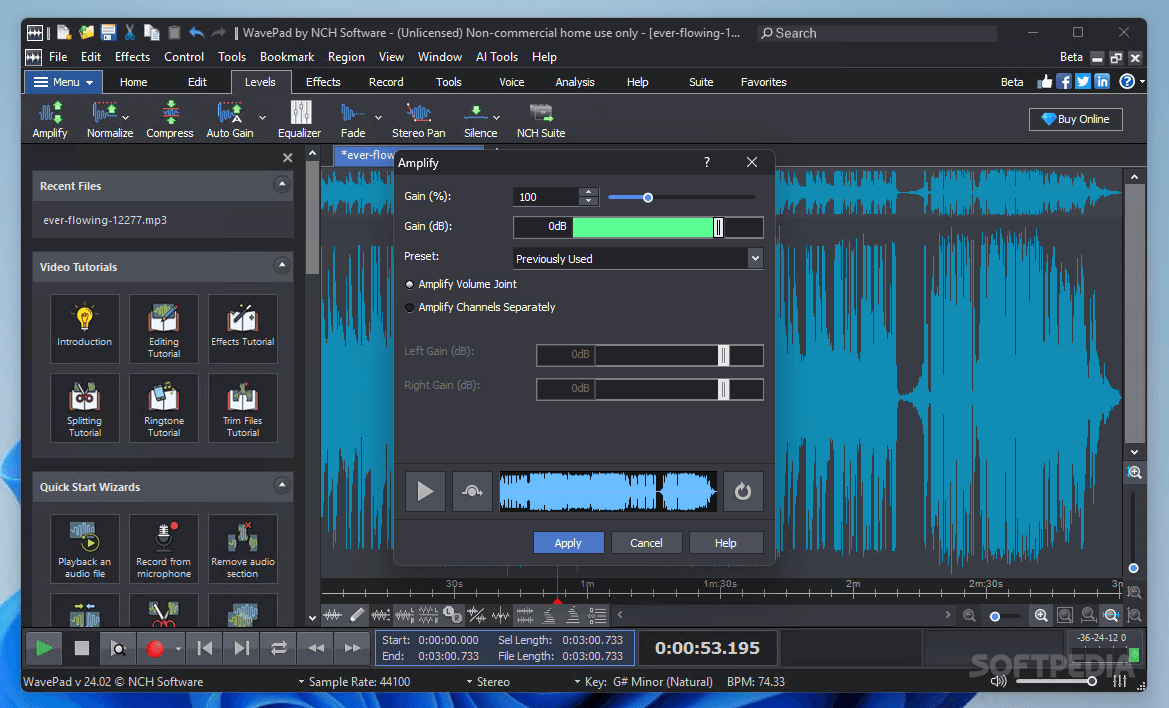The height and width of the screenshot is (708, 1169).
Task: Click the Buy Online button
Action: 1076,119
